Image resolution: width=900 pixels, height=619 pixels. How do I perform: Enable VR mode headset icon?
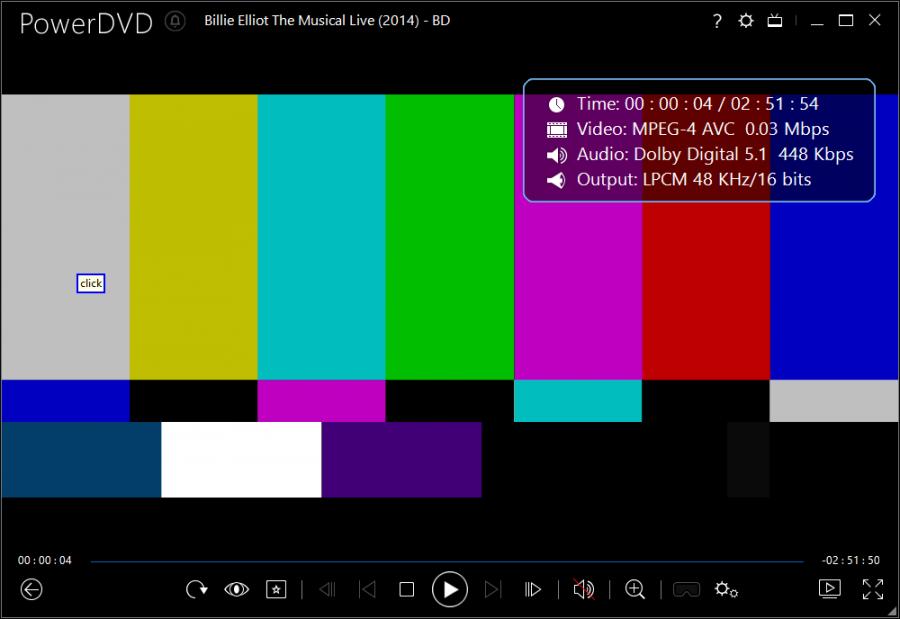686,589
